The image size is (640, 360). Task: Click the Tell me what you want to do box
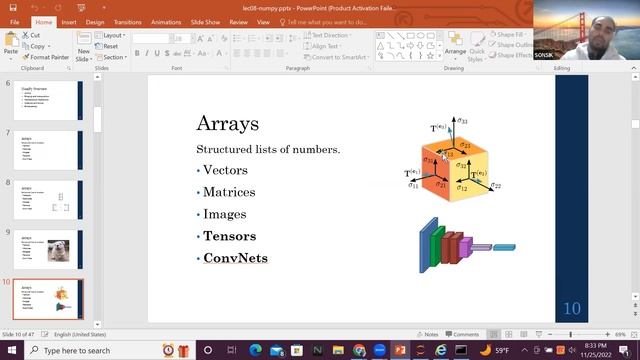[323, 22]
